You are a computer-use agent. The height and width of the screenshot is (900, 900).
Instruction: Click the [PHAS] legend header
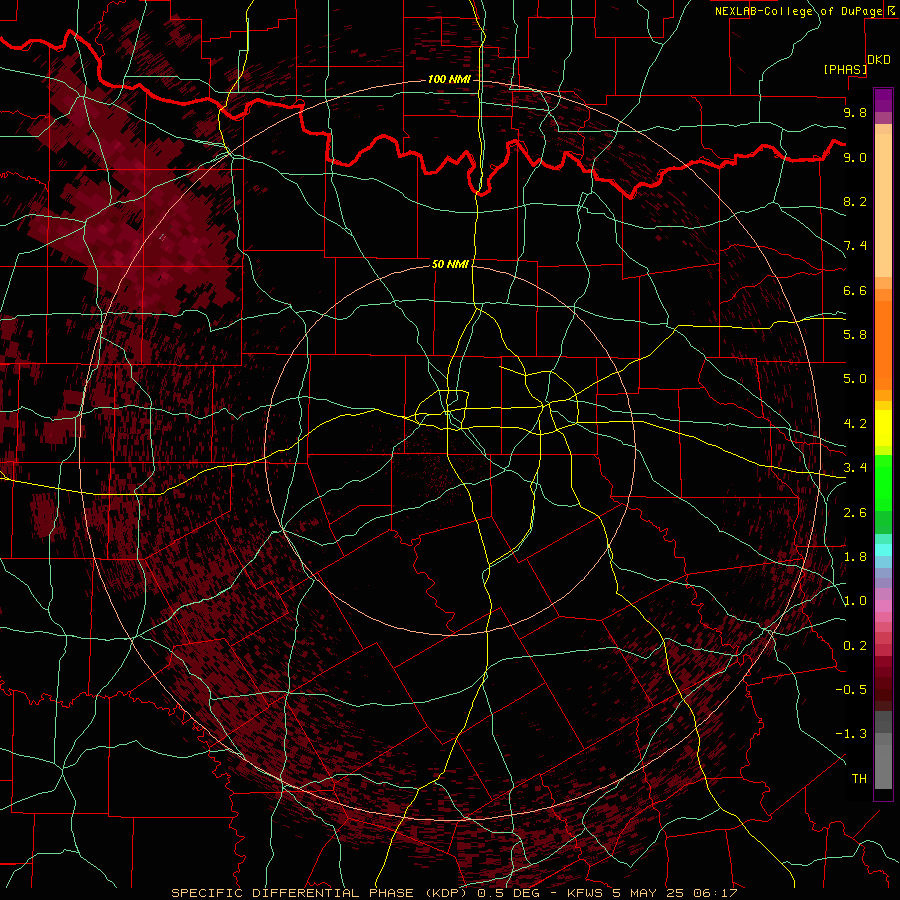(845, 69)
